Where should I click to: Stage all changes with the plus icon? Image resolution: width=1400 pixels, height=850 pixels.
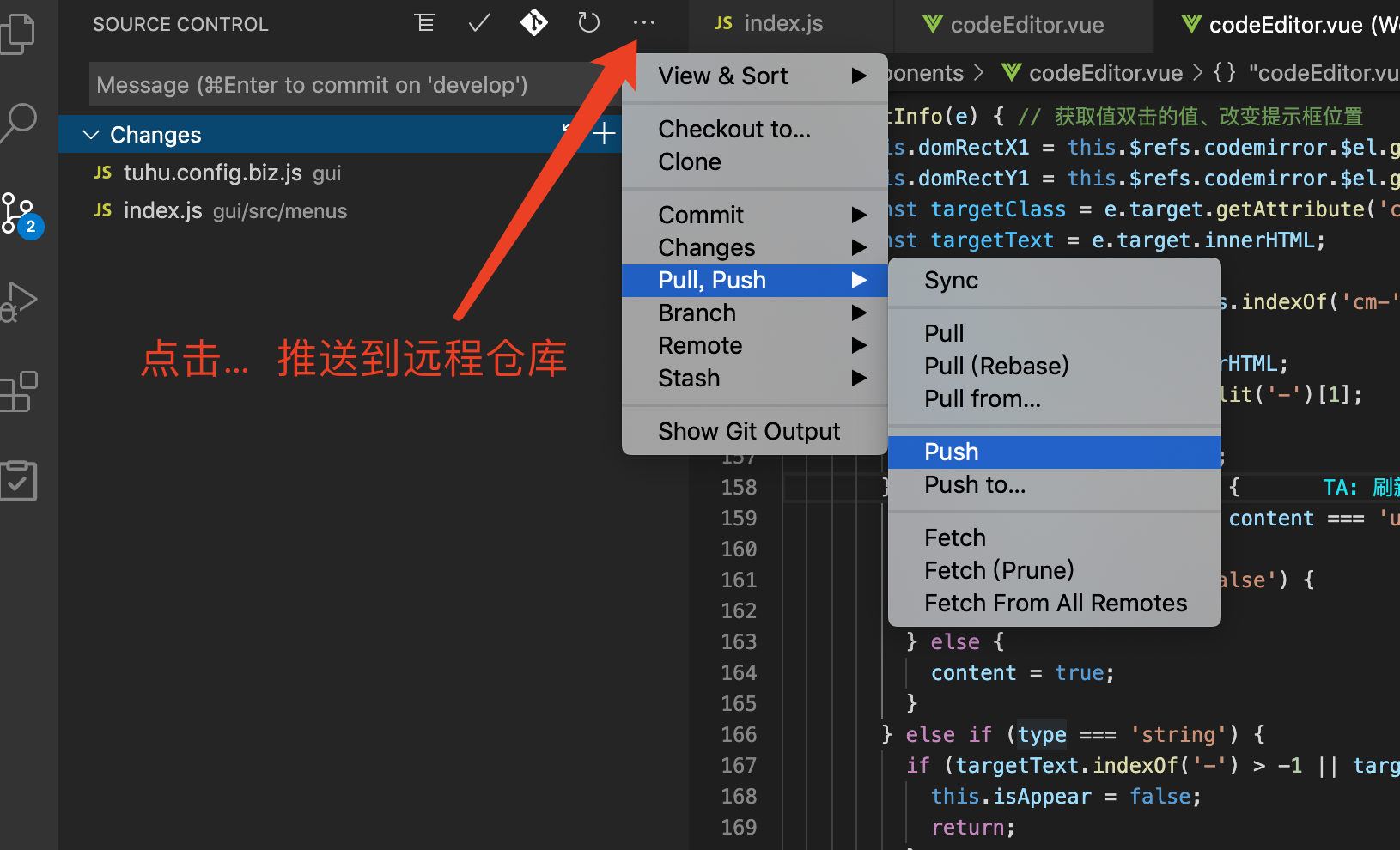click(x=604, y=133)
